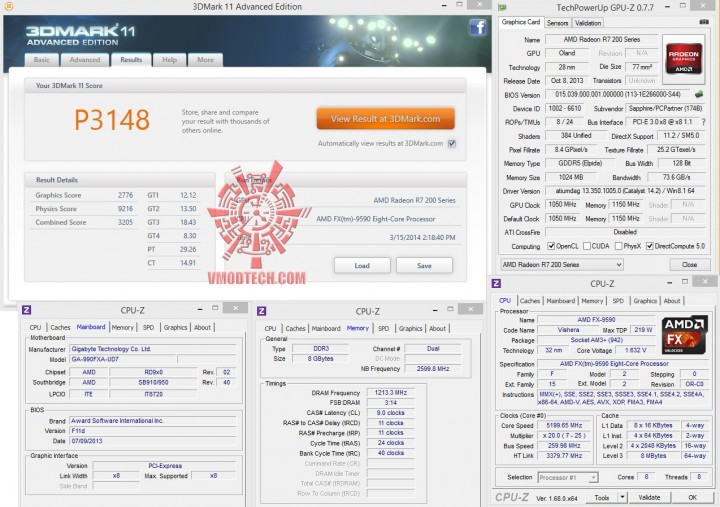Switch to the Advanced tab in 3DMark

pyautogui.click(x=85, y=60)
